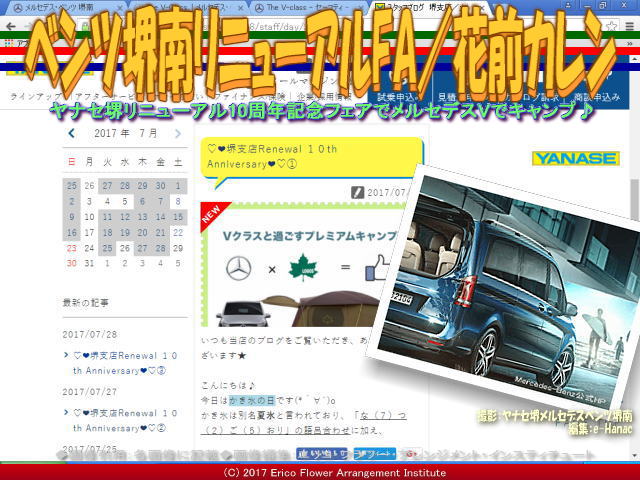Open the ラインアップ menu item
Image resolution: width=640 pixels, height=480 pixels.
(x=38, y=97)
